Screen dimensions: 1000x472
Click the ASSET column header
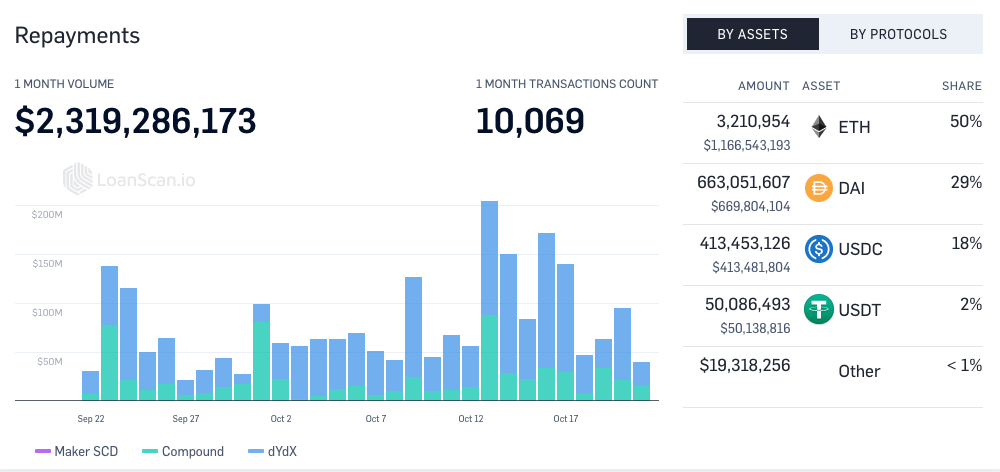tap(821, 86)
